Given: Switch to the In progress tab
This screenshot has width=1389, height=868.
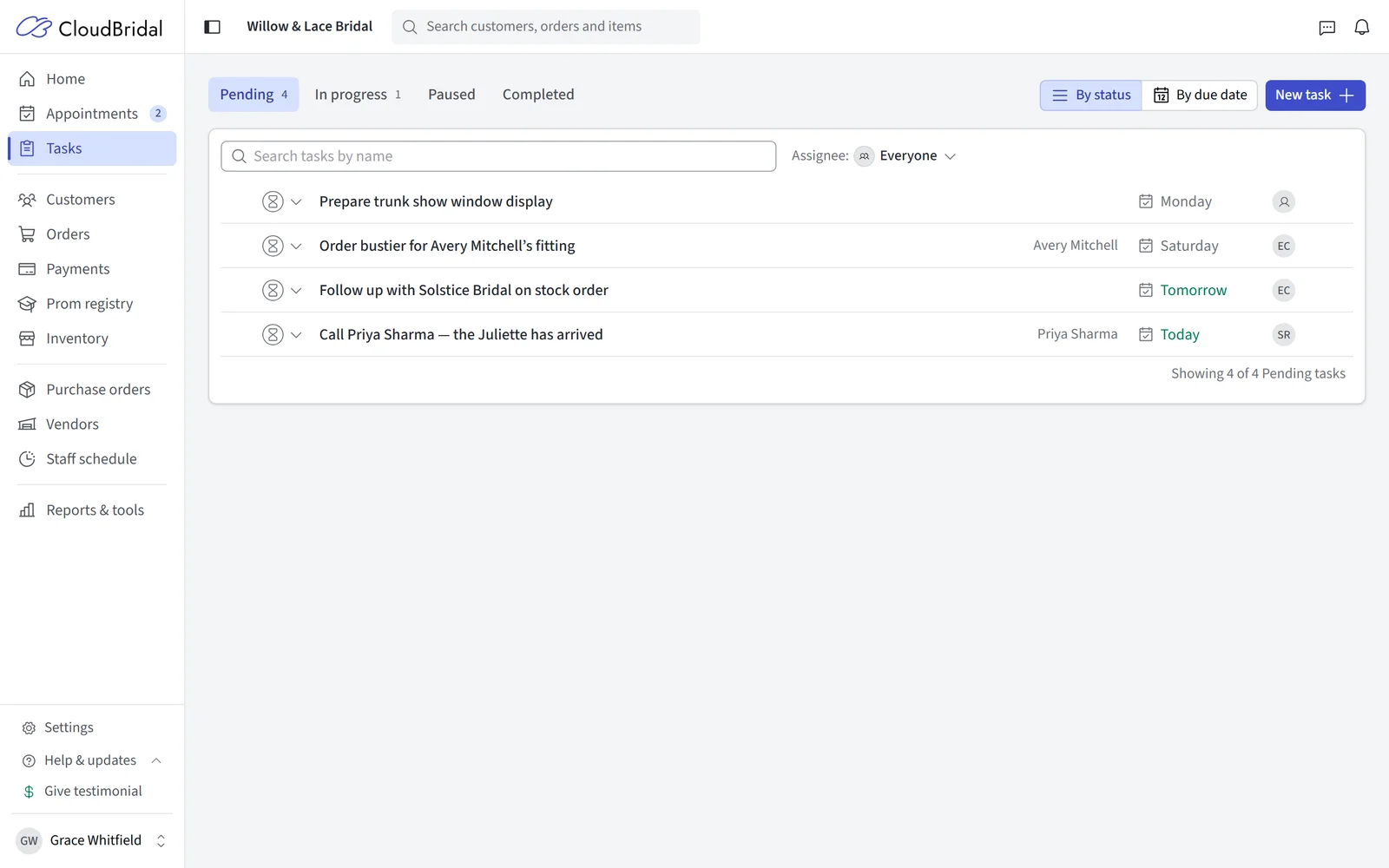Looking at the screenshot, I should pos(358,95).
